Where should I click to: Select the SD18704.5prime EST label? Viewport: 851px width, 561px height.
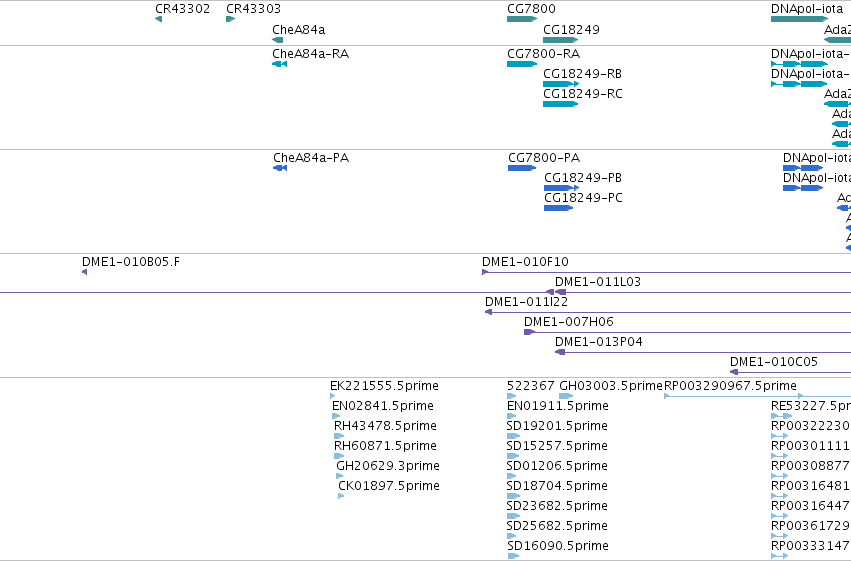557,486
